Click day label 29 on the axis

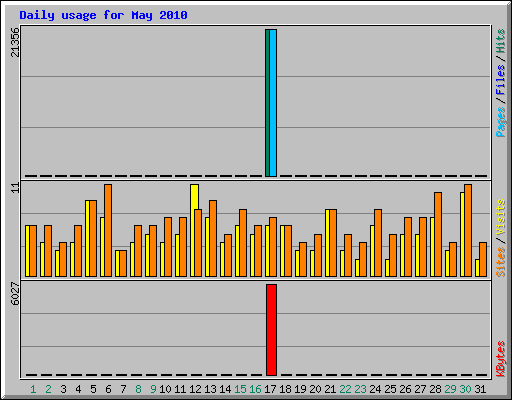[450, 389]
